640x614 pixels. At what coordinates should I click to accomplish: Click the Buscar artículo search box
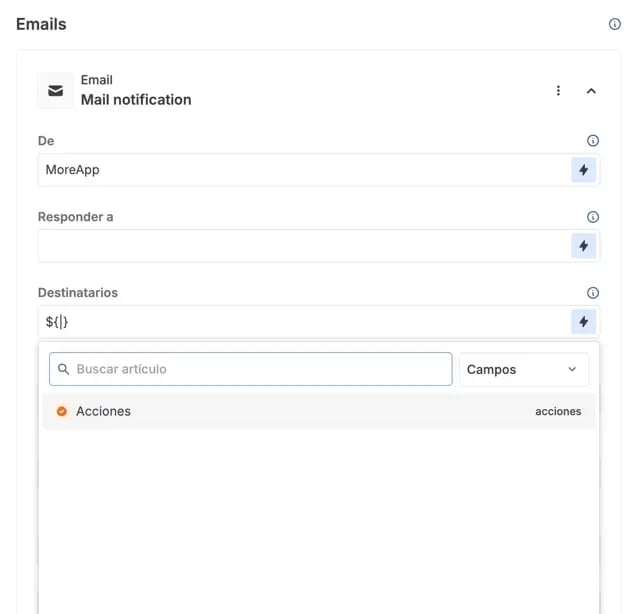(260, 369)
